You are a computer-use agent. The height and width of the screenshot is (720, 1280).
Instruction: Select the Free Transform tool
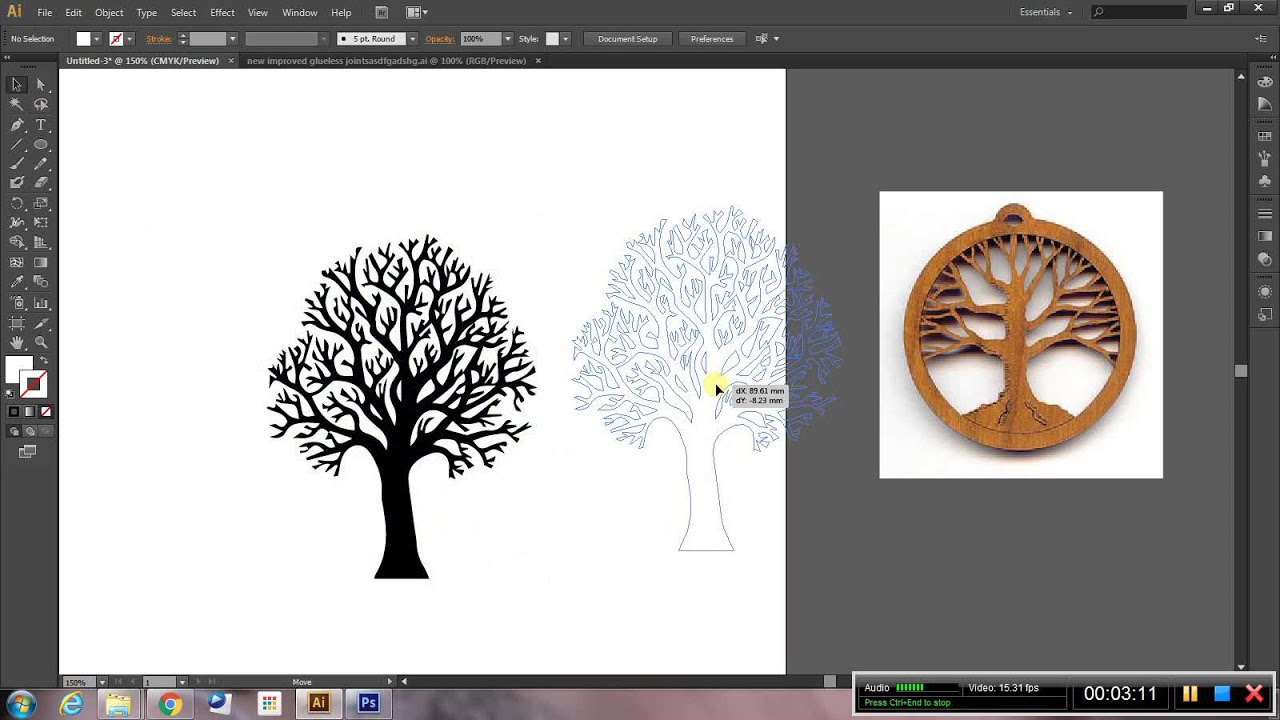click(41, 222)
